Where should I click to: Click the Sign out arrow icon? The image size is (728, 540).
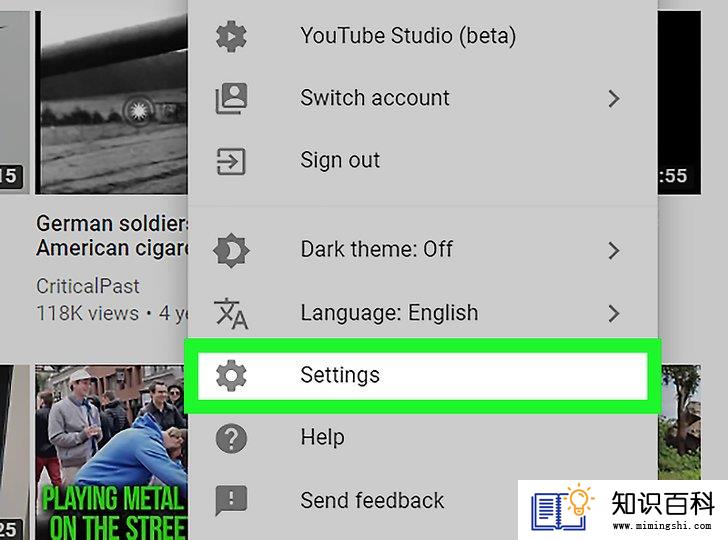coord(231,161)
